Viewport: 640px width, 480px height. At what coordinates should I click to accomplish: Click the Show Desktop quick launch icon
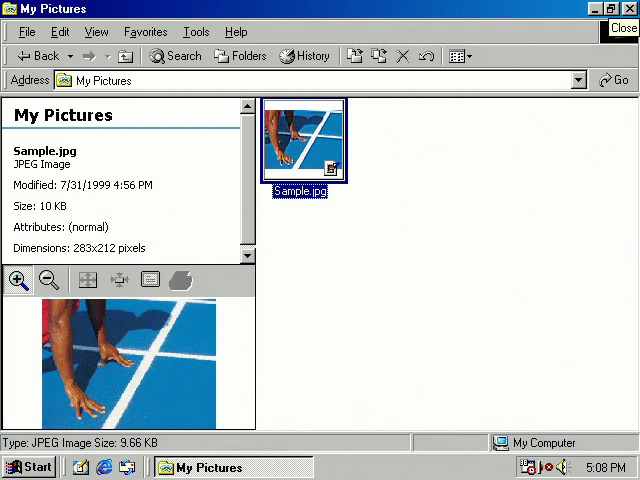coord(81,467)
